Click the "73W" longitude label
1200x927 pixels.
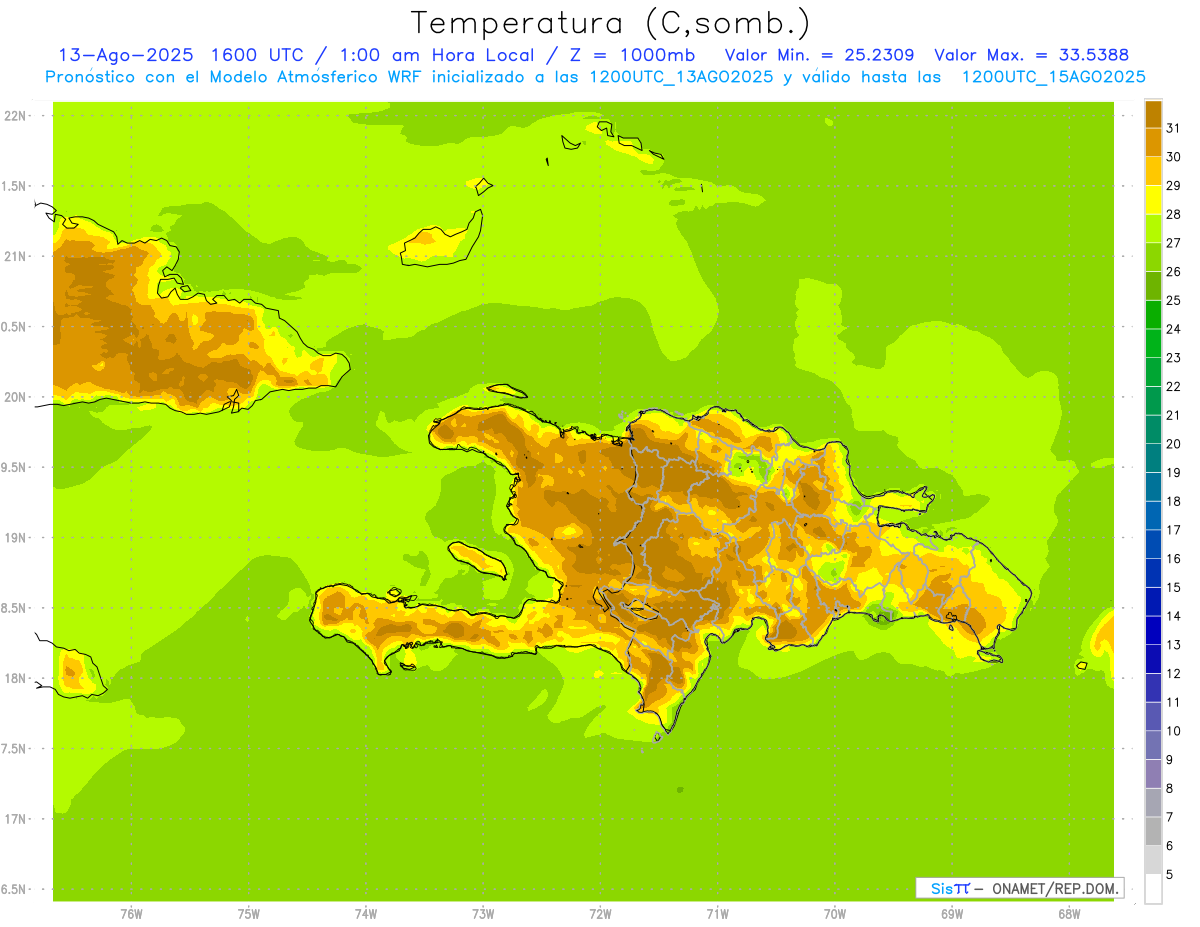click(483, 914)
